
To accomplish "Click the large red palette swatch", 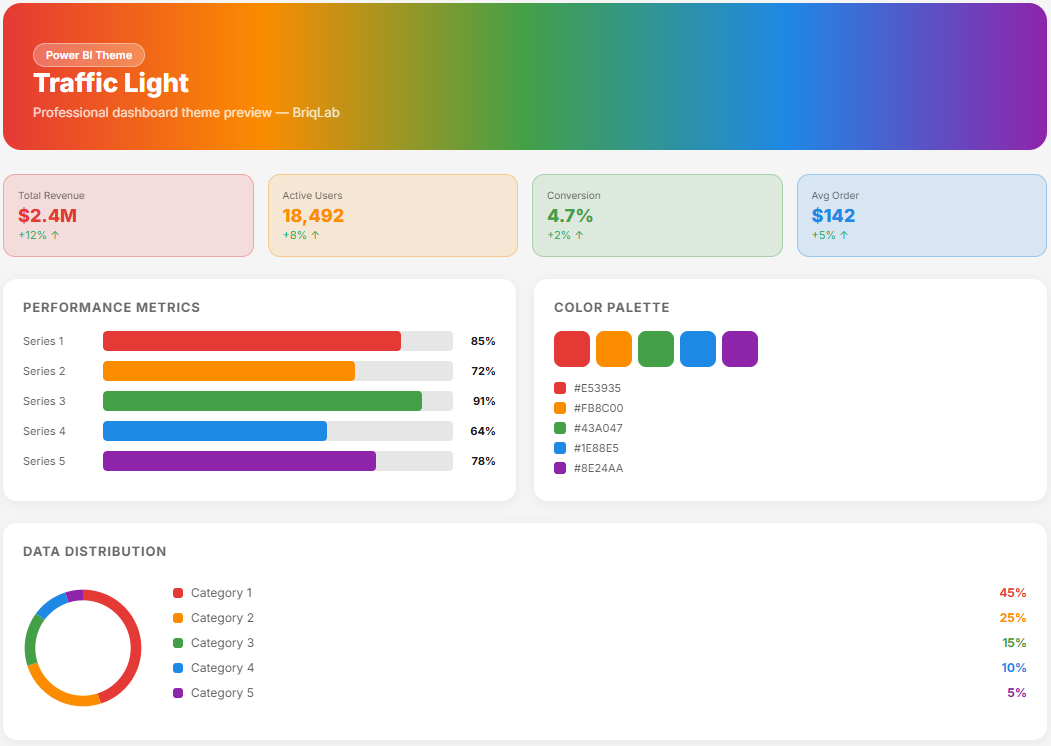I will coord(572,349).
